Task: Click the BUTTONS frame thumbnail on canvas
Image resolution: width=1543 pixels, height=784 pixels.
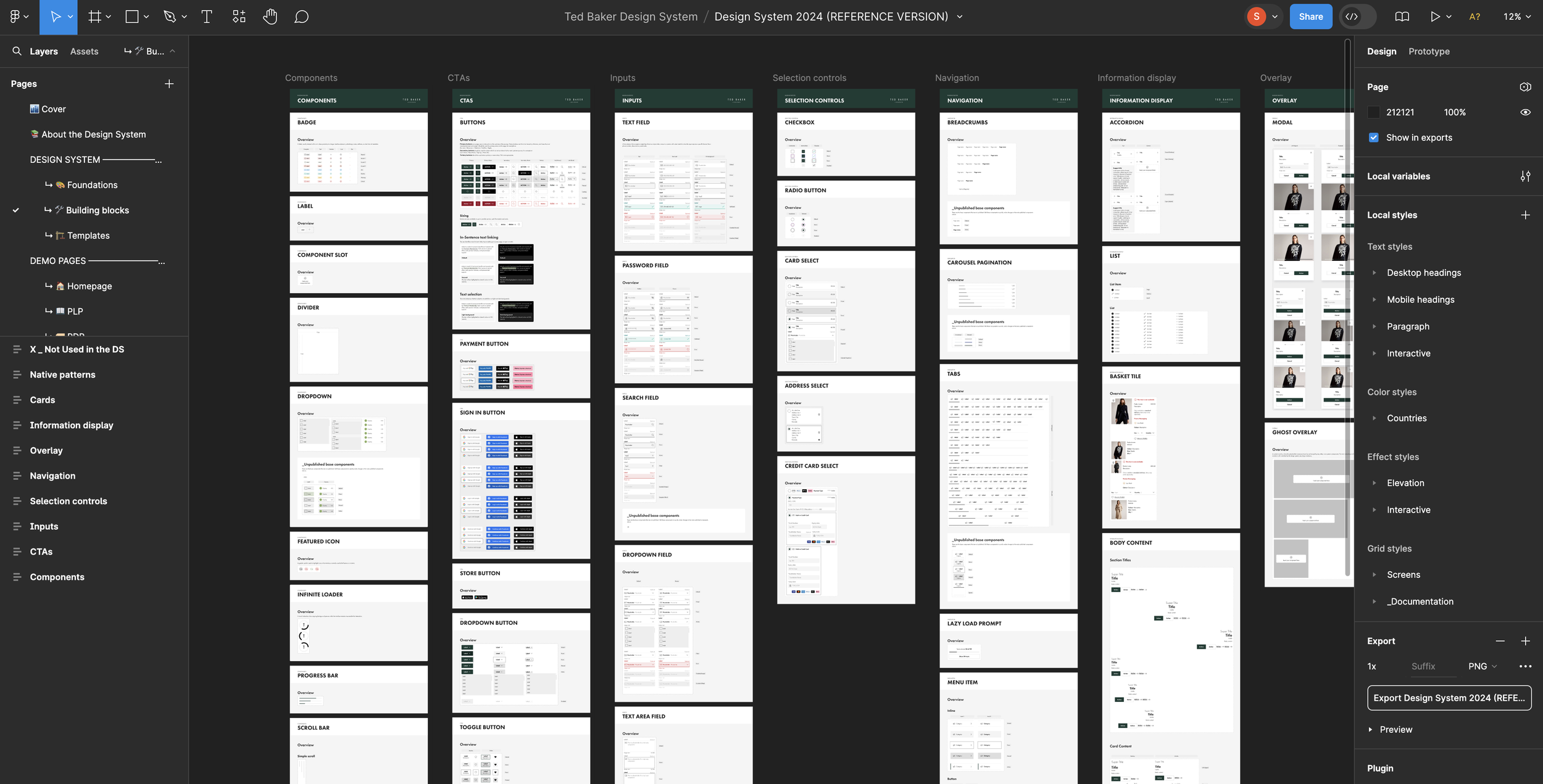Action: click(x=521, y=221)
